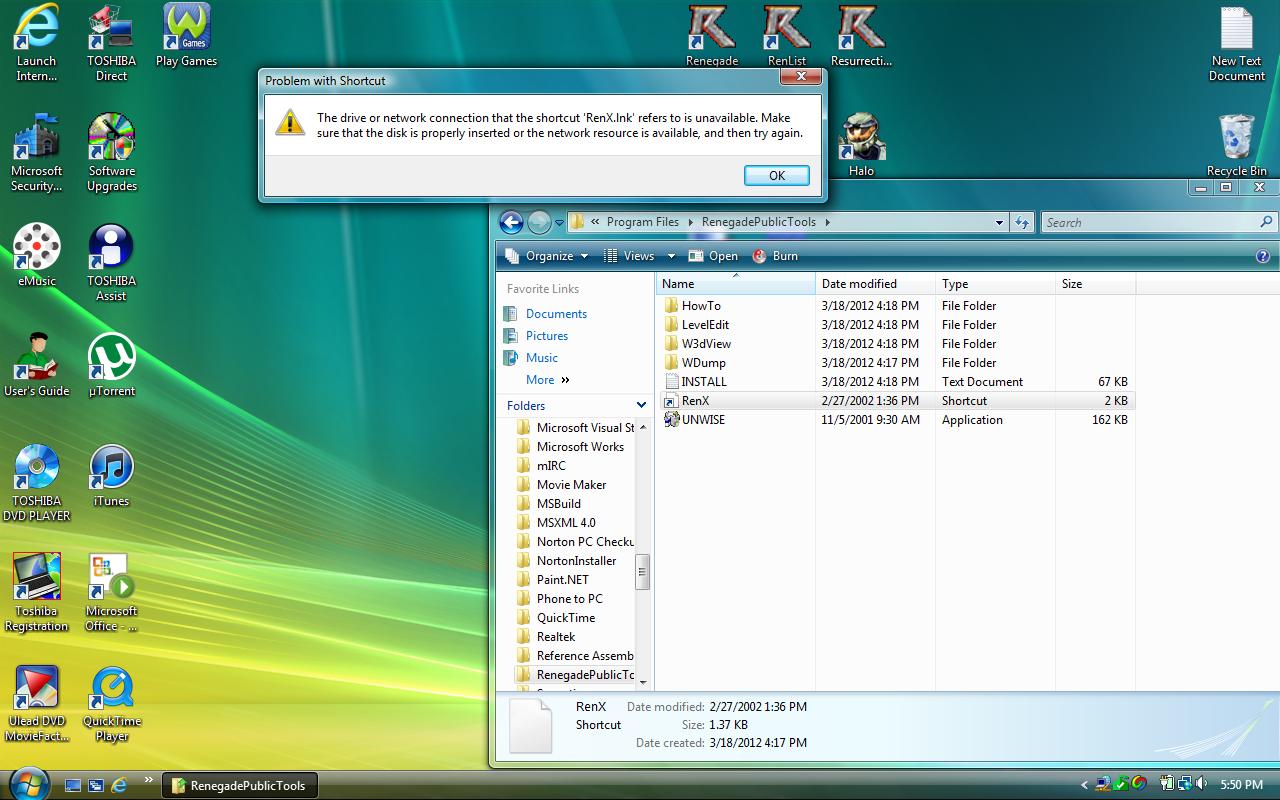
Task: Open the address bar history dropdown
Action: [999, 223]
